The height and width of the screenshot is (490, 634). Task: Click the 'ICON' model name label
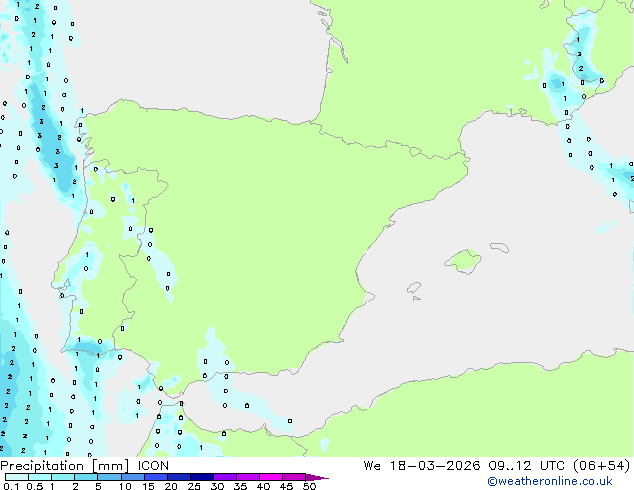click(x=153, y=466)
